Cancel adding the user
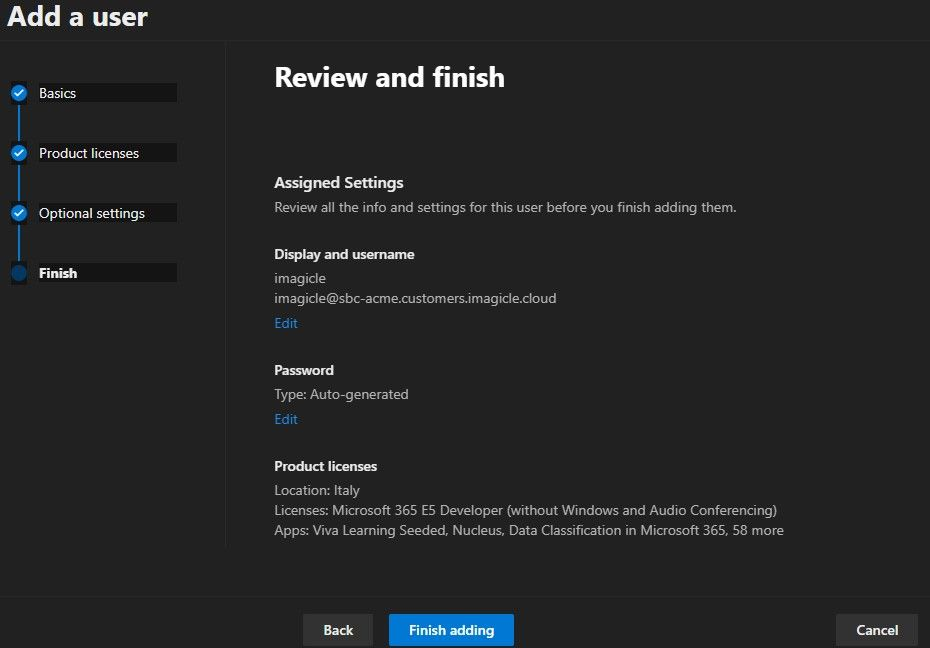 tap(876, 630)
